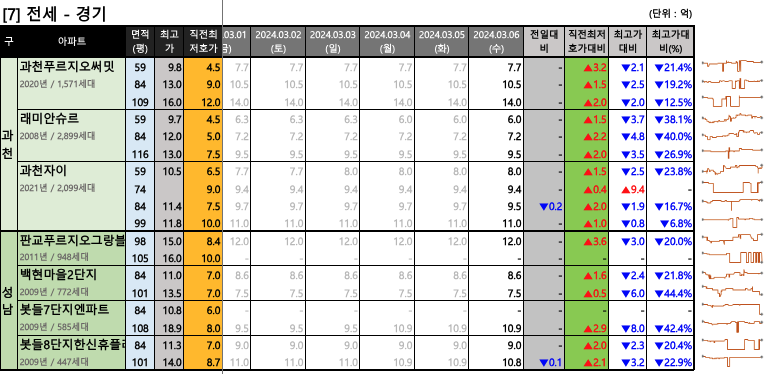Click the '2009년 / 772세대' detail text
This screenshot has width=769, height=374.
[x=54, y=292]
